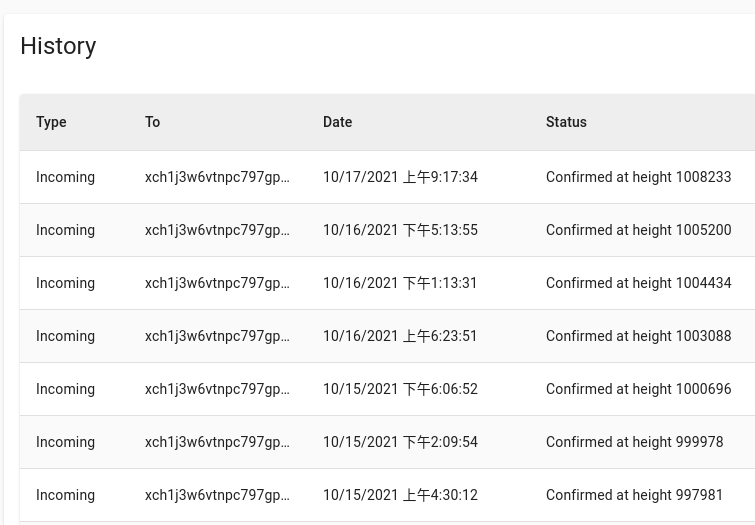This screenshot has width=755, height=525.
Task: Click the Status column header
Action: point(566,122)
